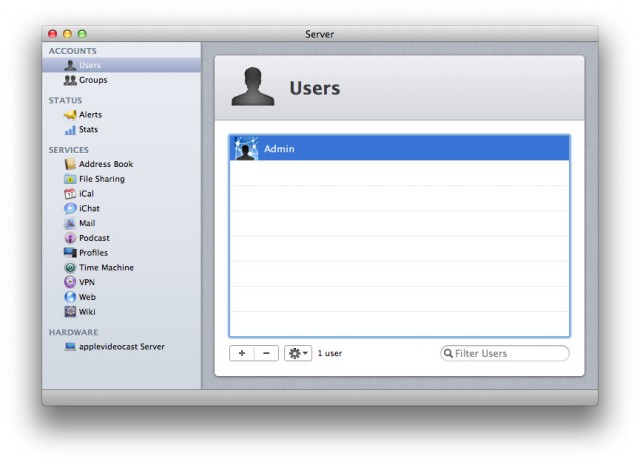Click the magnifier icon in Filter Users
The image size is (640, 464).
pyautogui.click(x=448, y=353)
